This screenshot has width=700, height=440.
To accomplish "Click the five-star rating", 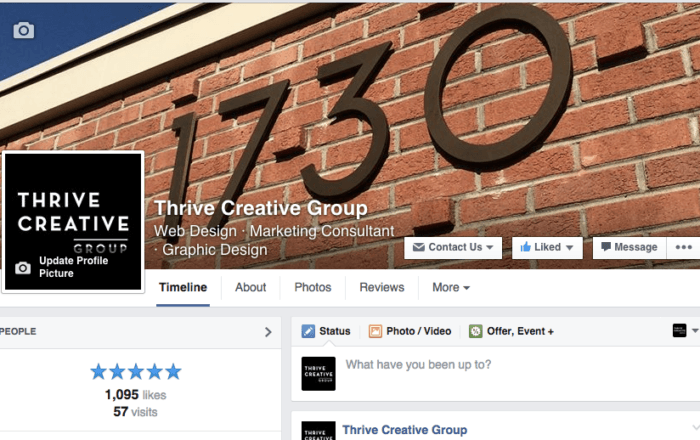I will point(136,371).
